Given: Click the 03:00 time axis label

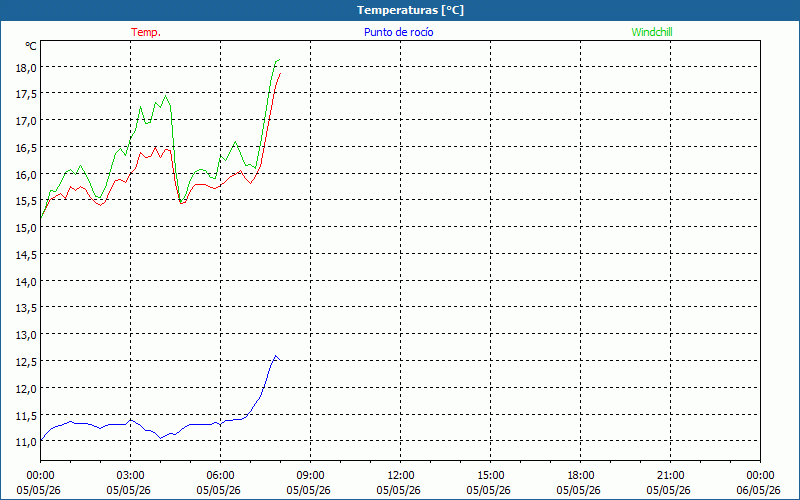Looking at the screenshot, I should click(131, 476).
